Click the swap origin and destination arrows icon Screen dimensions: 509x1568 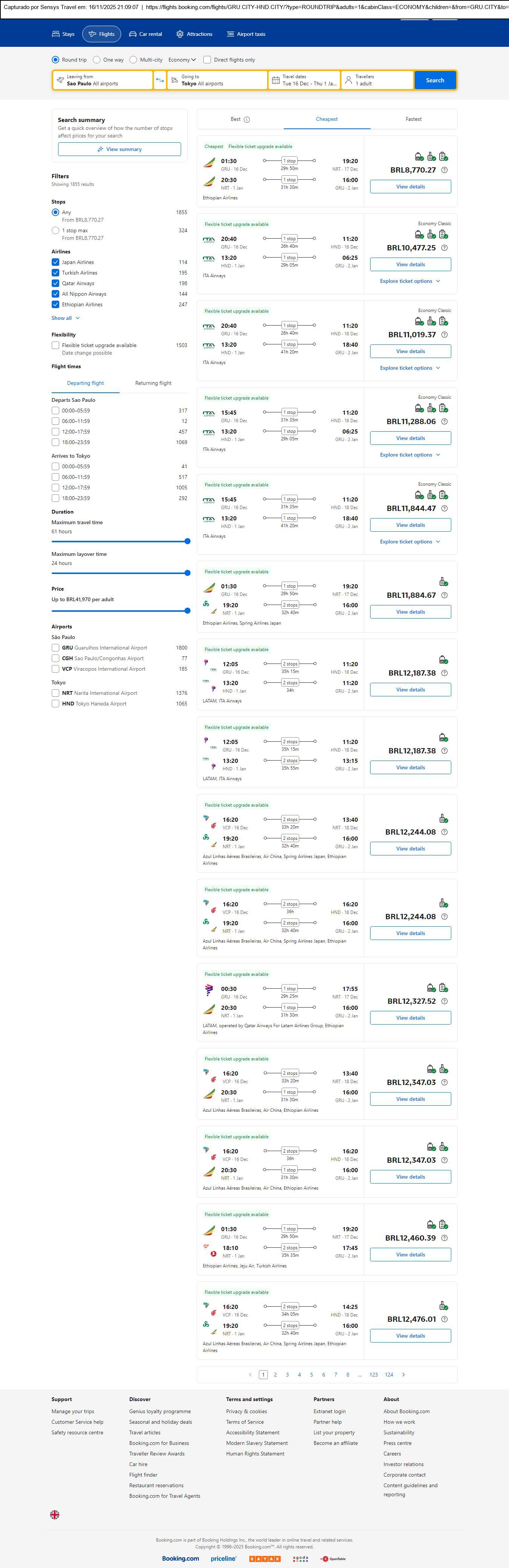tap(160, 80)
